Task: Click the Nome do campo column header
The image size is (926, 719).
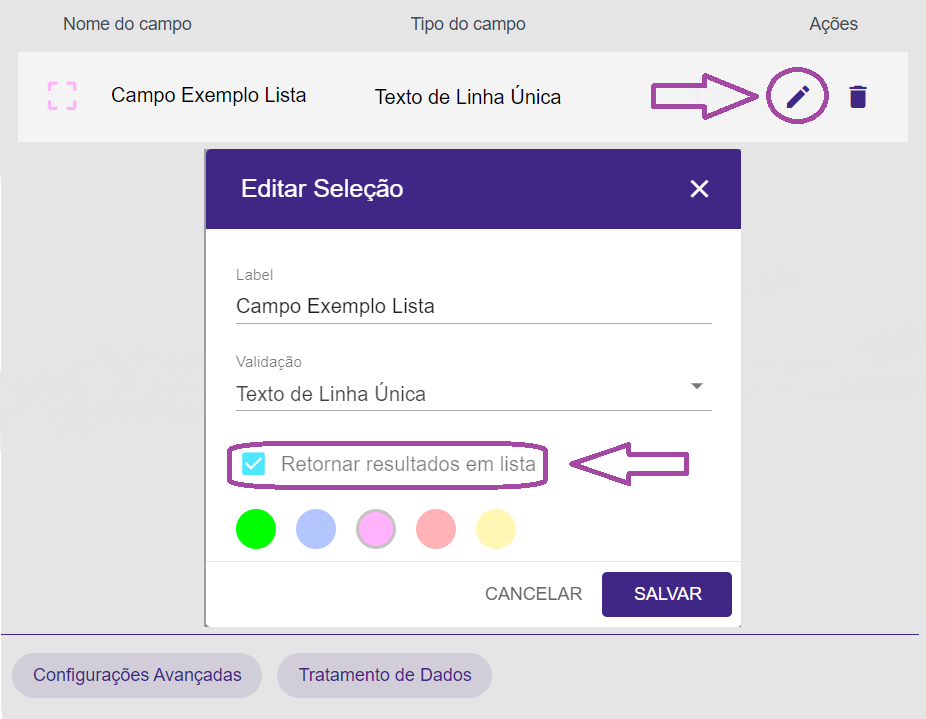Action: (x=127, y=23)
